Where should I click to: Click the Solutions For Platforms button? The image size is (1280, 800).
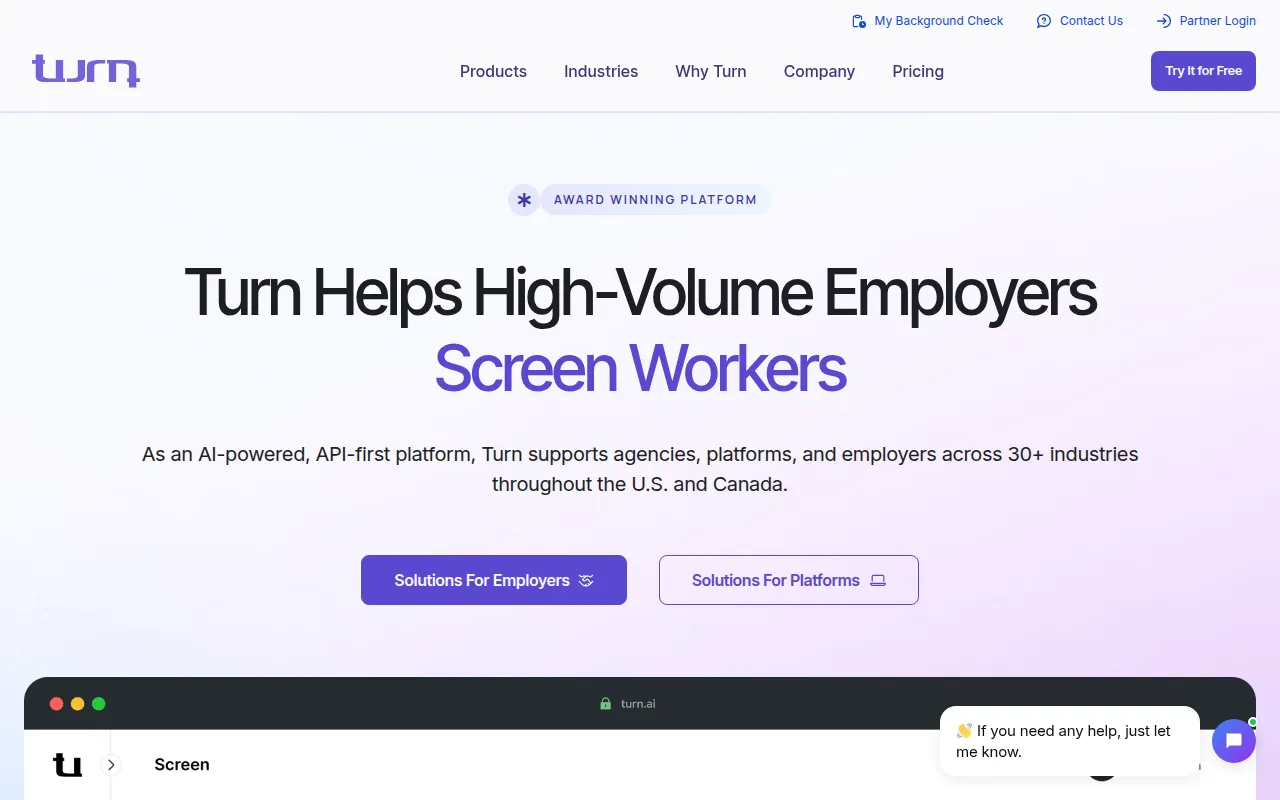(x=789, y=580)
